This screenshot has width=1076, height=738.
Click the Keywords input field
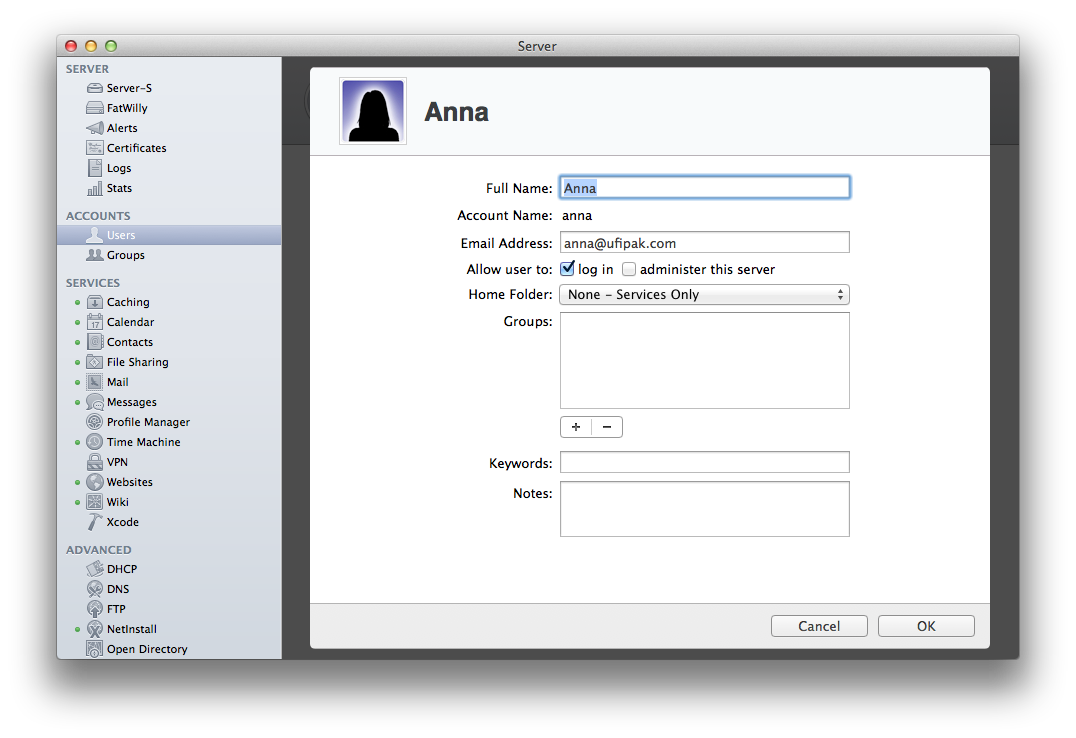[x=705, y=462]
